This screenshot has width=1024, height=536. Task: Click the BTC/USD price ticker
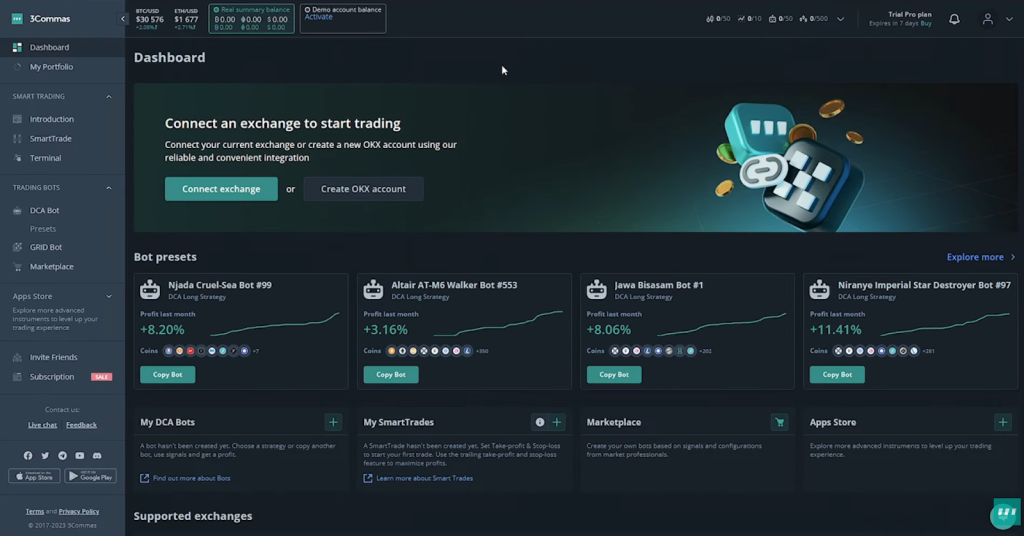149,19
